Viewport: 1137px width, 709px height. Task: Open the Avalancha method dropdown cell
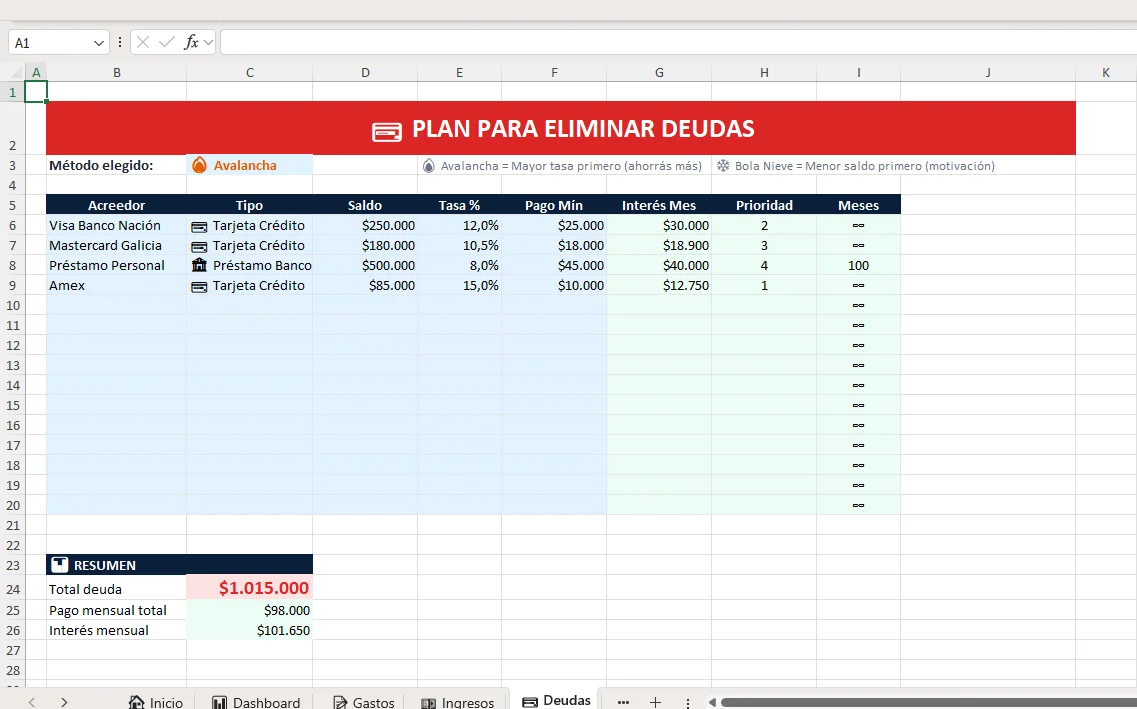click(x=249, y=164)
